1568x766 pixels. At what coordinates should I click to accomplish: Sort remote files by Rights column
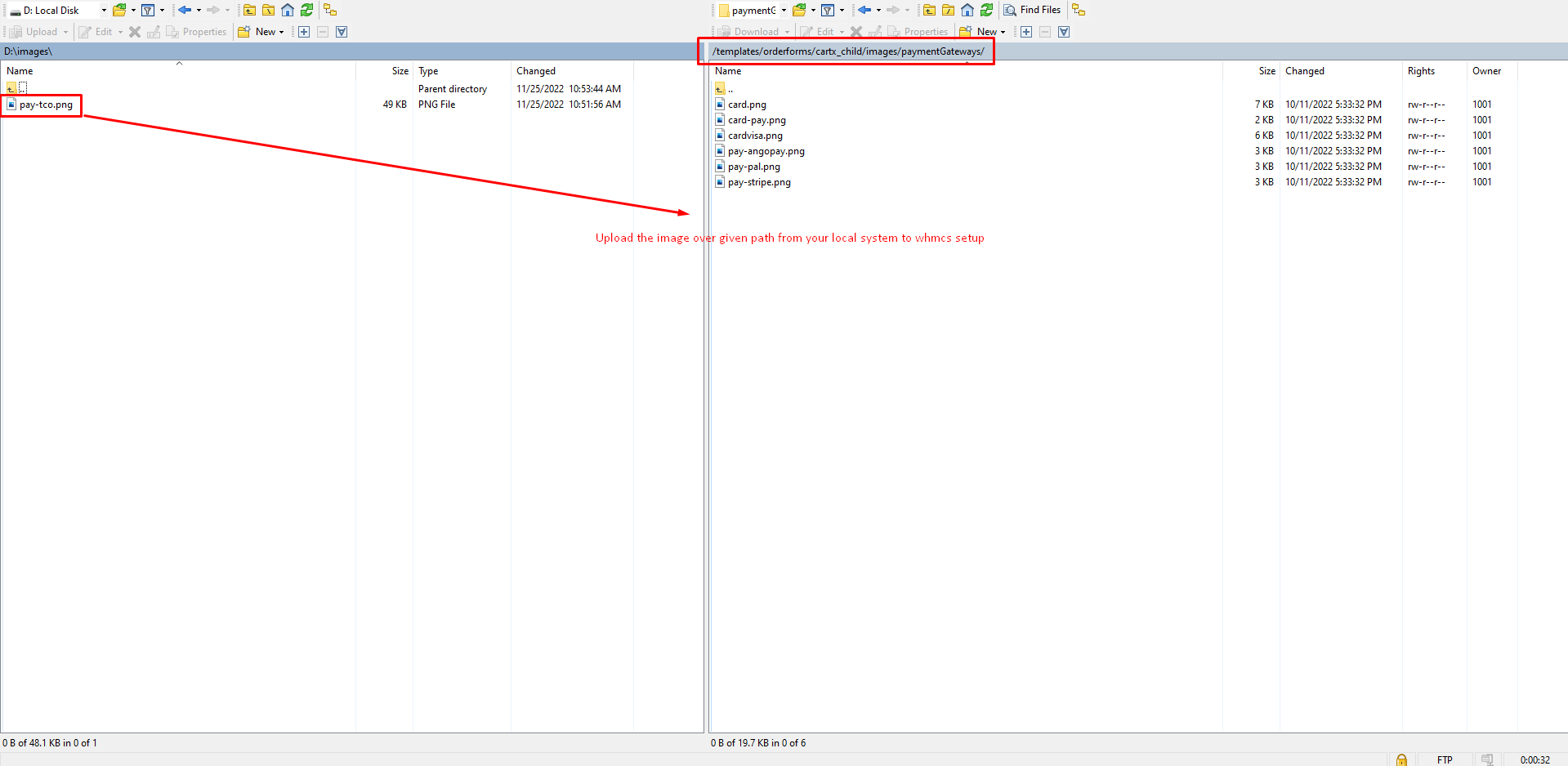[1421, 71]
